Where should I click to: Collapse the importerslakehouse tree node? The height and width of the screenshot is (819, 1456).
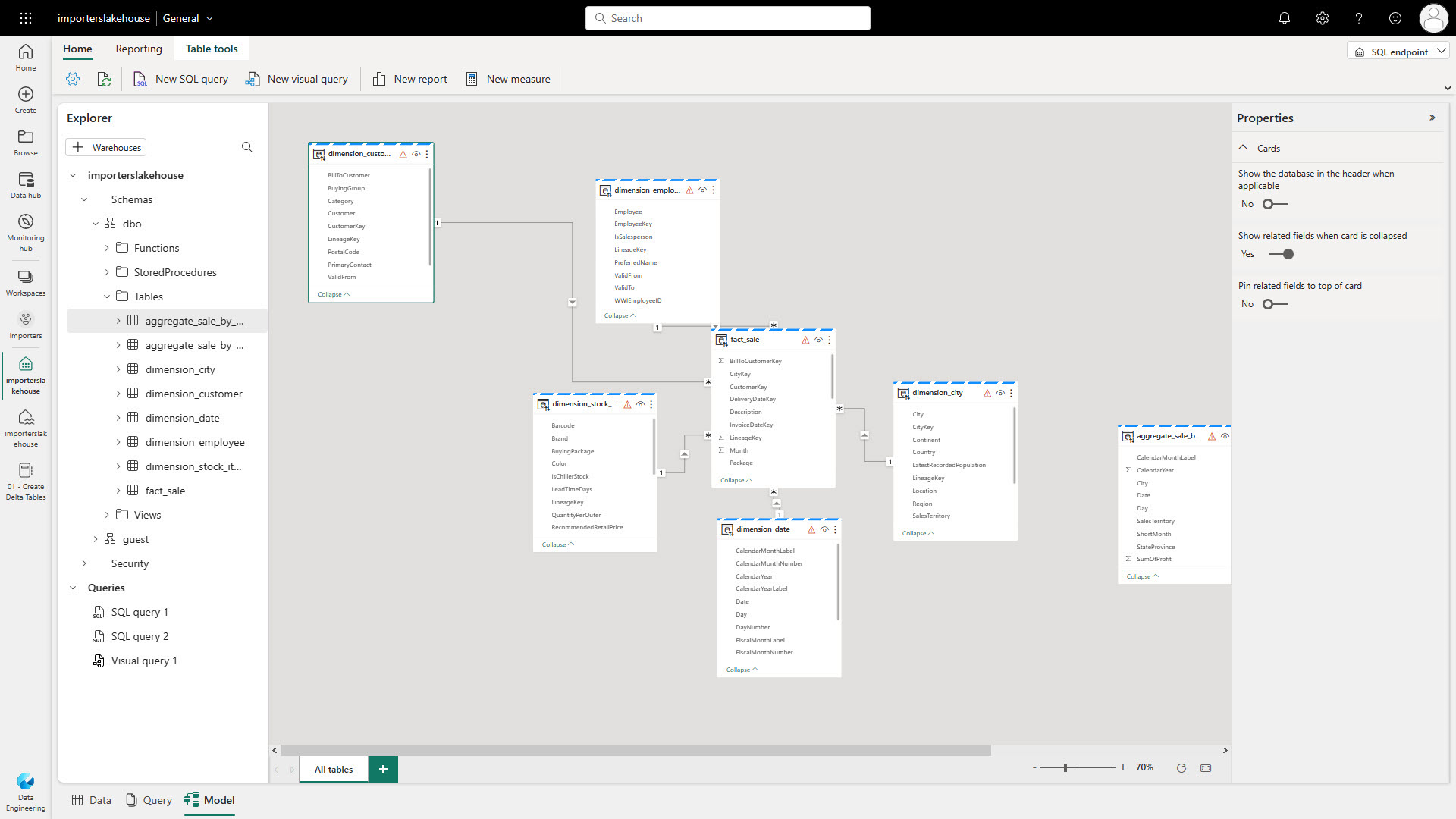point(73,175)
